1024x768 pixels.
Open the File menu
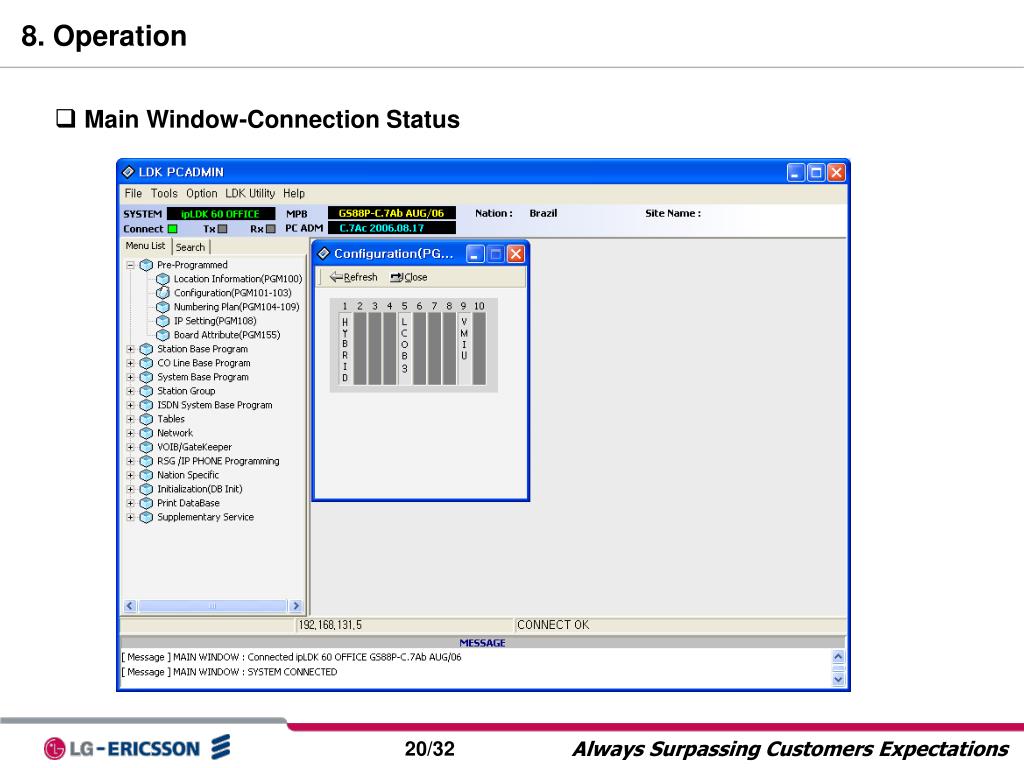click(133, 193)
